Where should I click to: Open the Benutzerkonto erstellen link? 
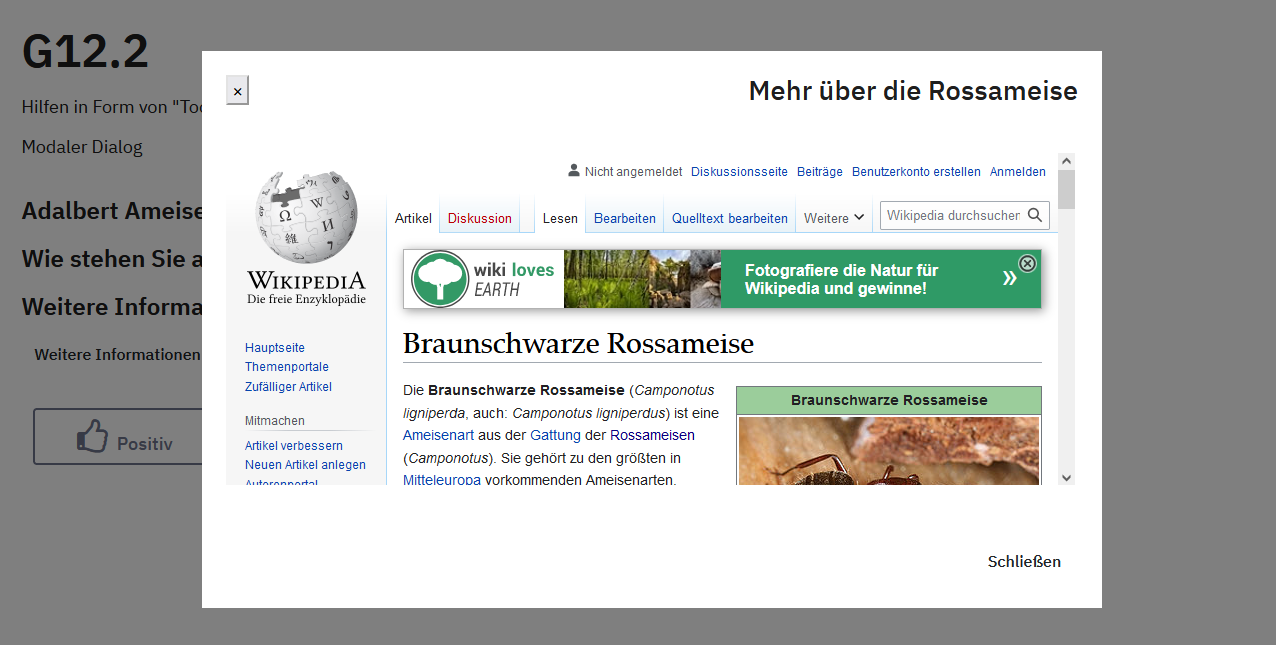click(x=916, y=172)
